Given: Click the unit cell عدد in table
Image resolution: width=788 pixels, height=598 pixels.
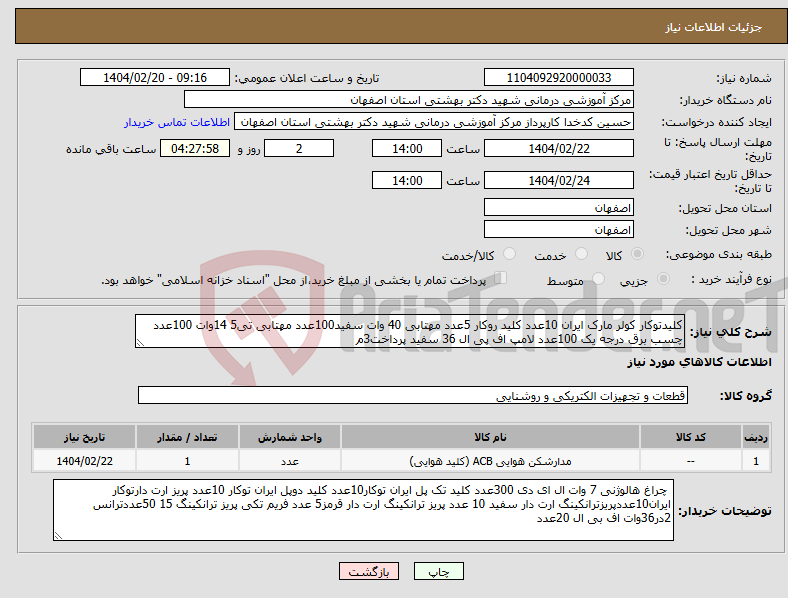Looking at the screenshot, I should point(290,461).
